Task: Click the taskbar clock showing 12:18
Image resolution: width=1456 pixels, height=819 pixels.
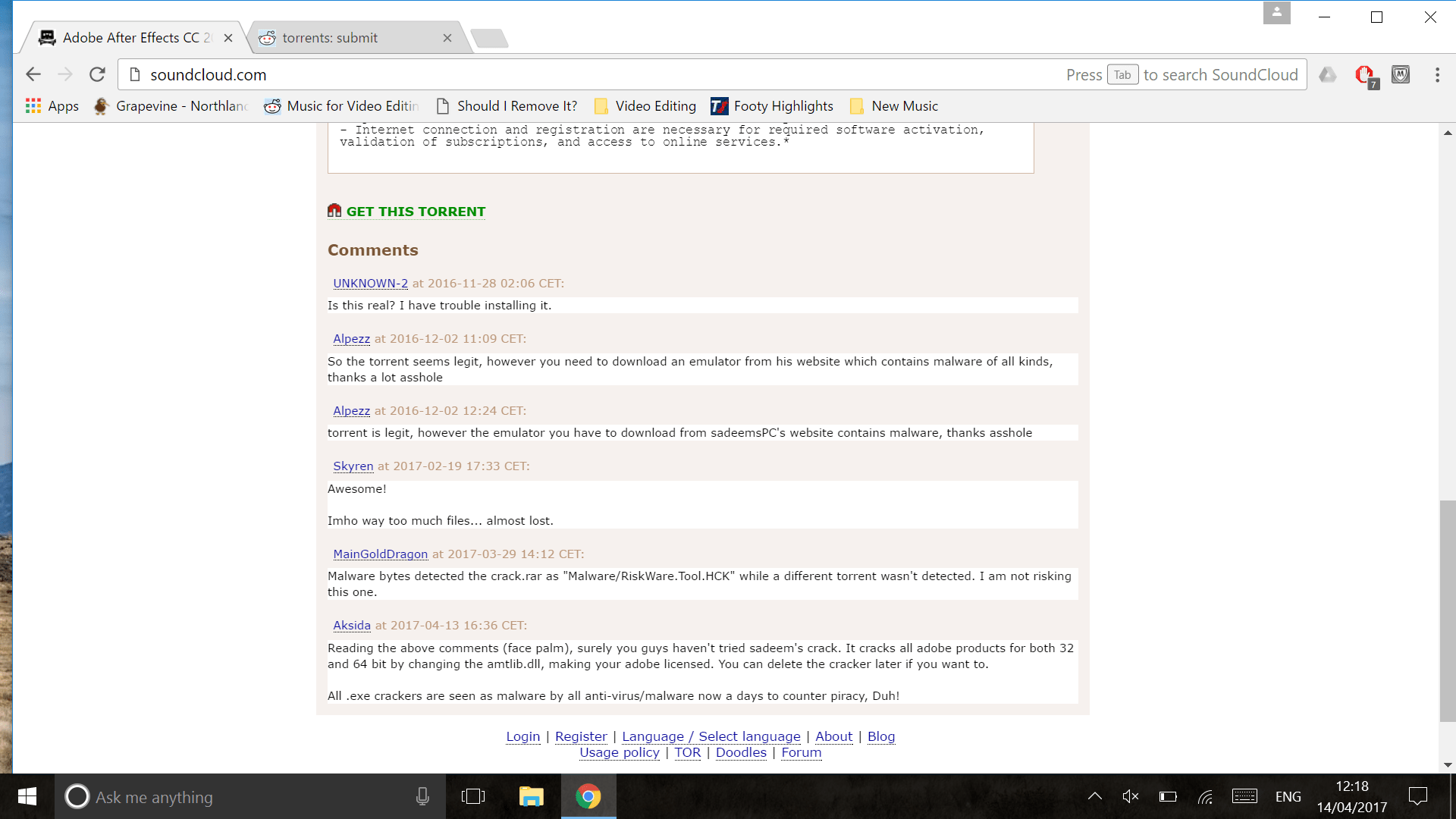Action: point(1352,796)
